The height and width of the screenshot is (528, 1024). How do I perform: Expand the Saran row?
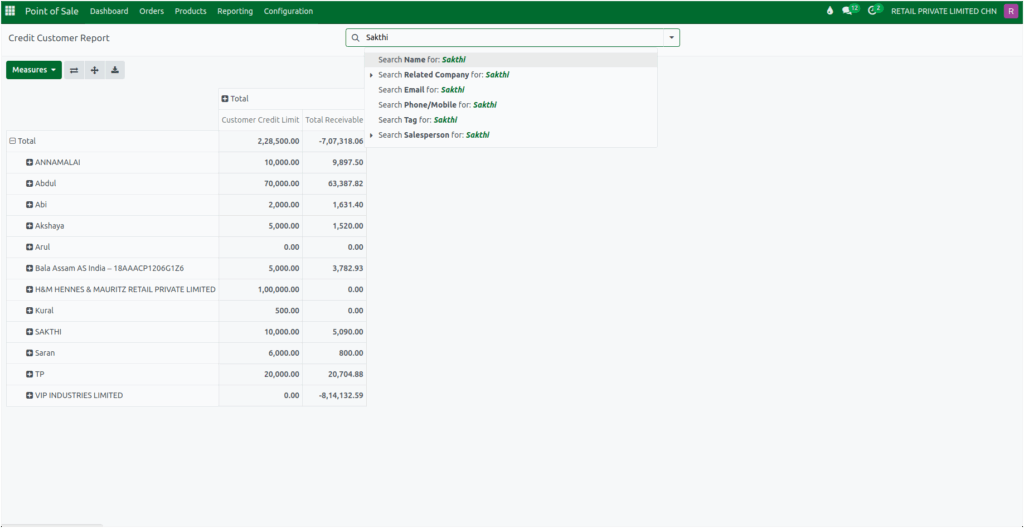pyautogui.click(x=29, y=353)
